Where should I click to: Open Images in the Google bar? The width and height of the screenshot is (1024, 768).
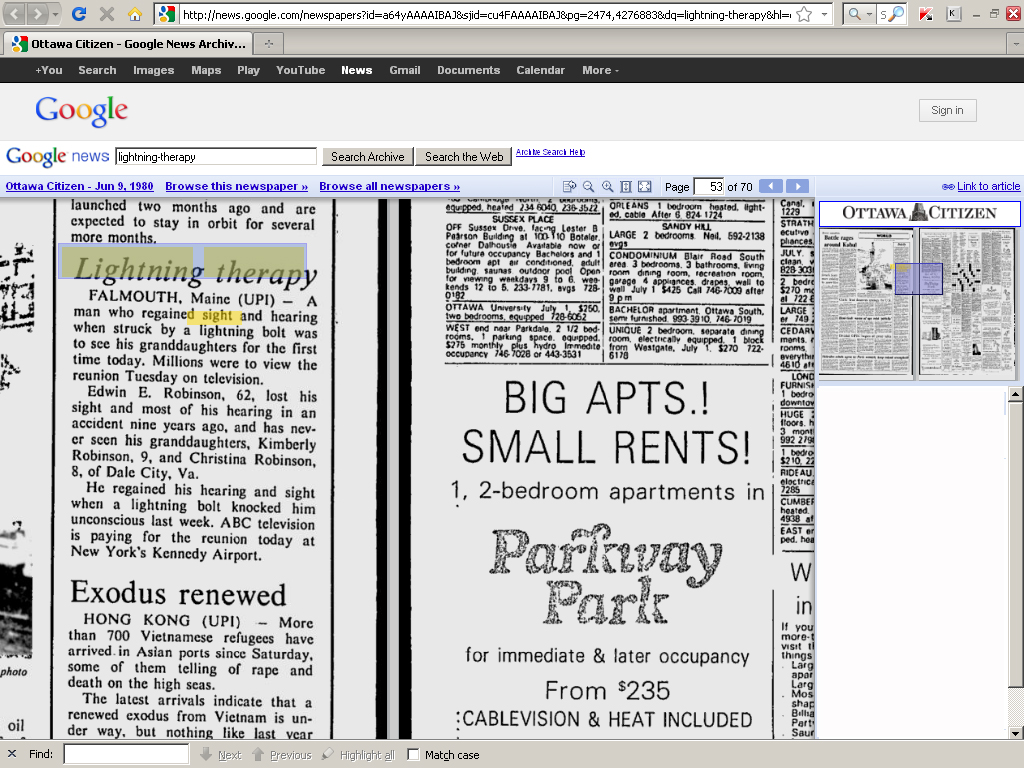pos(153,70)
